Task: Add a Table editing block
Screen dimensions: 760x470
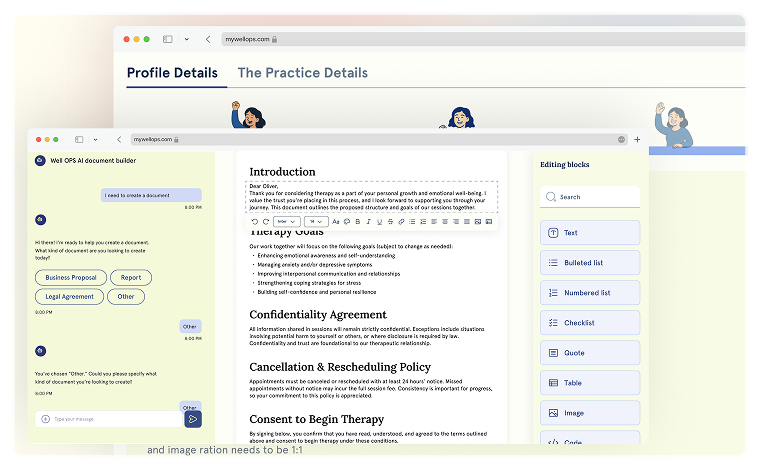Action: click(x=589, y=382)
